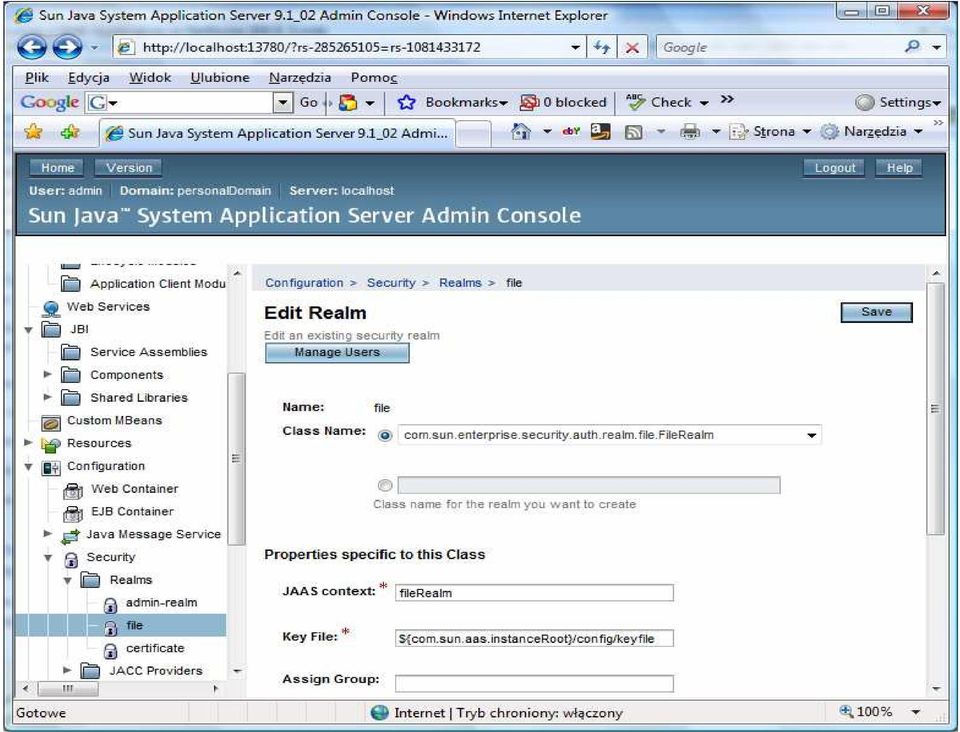Collapse the Configuration tree node
960x732 pixels.
[x=28, y=467]
